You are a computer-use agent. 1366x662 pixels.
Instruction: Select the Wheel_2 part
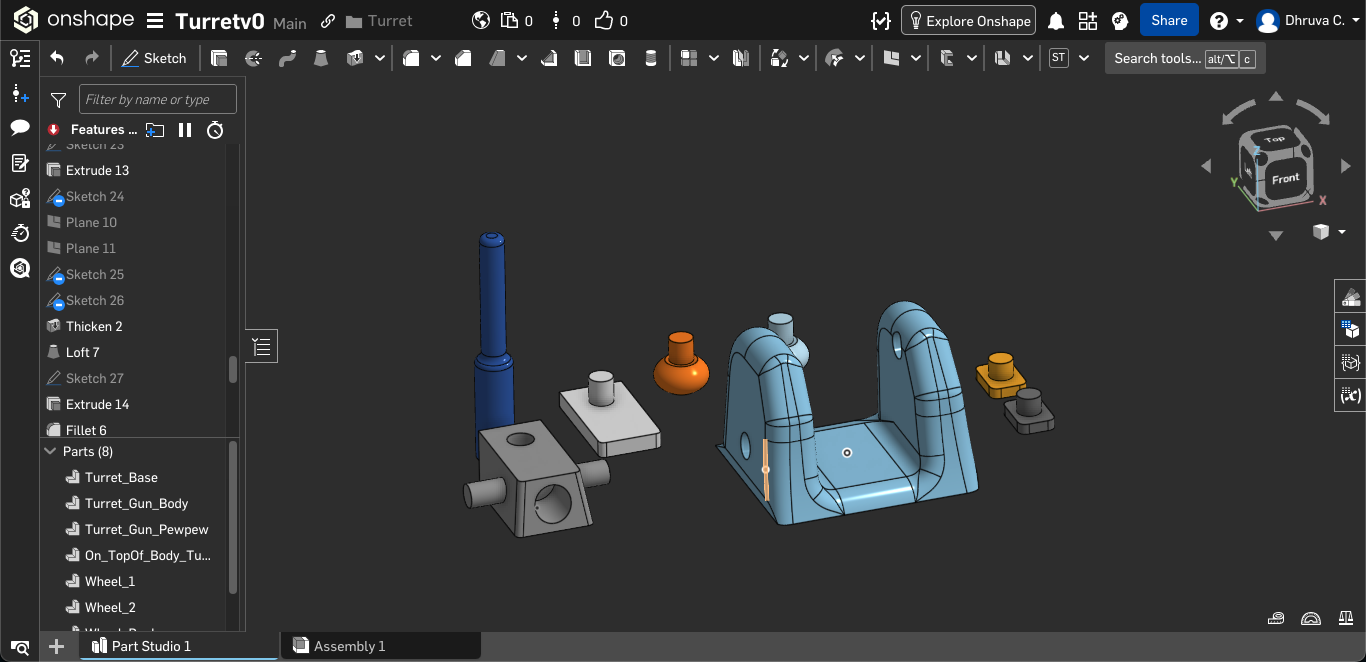110,607
